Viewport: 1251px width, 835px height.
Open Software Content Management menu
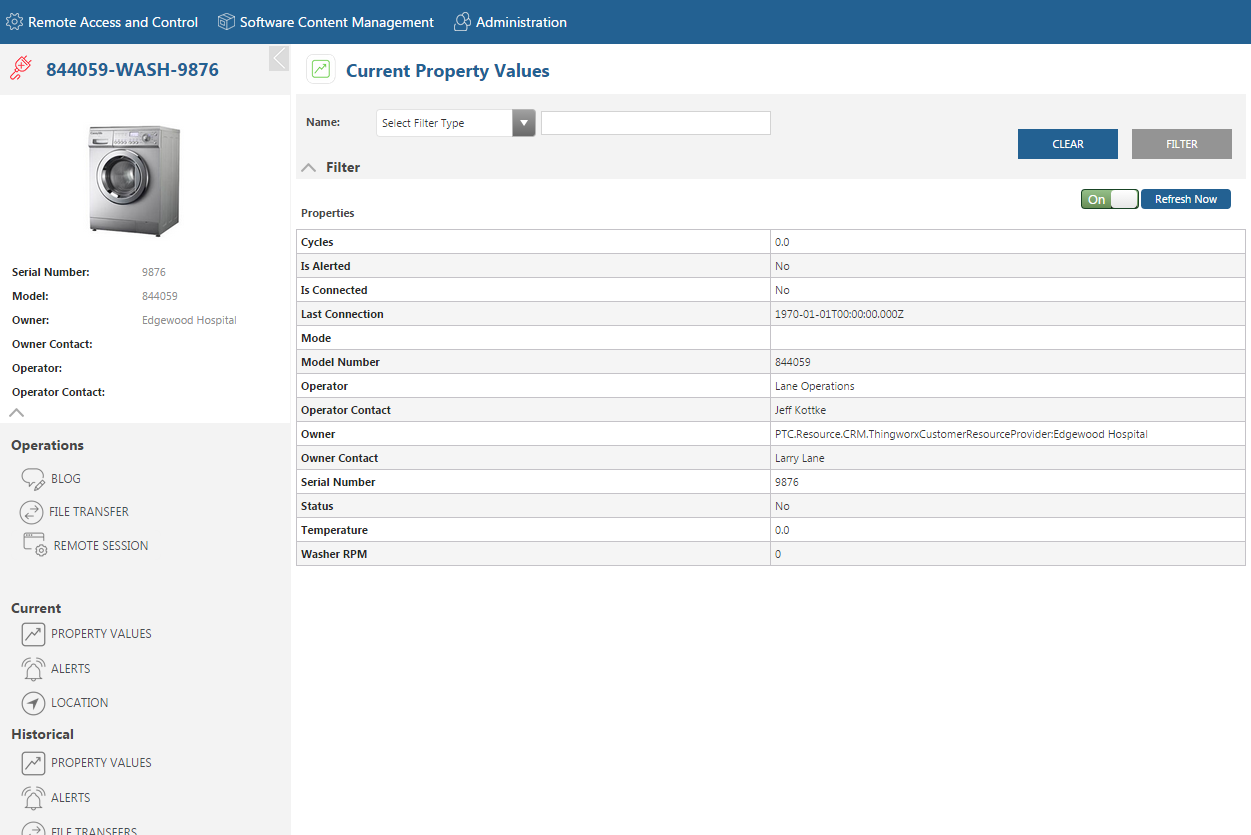tap(326, 22)
